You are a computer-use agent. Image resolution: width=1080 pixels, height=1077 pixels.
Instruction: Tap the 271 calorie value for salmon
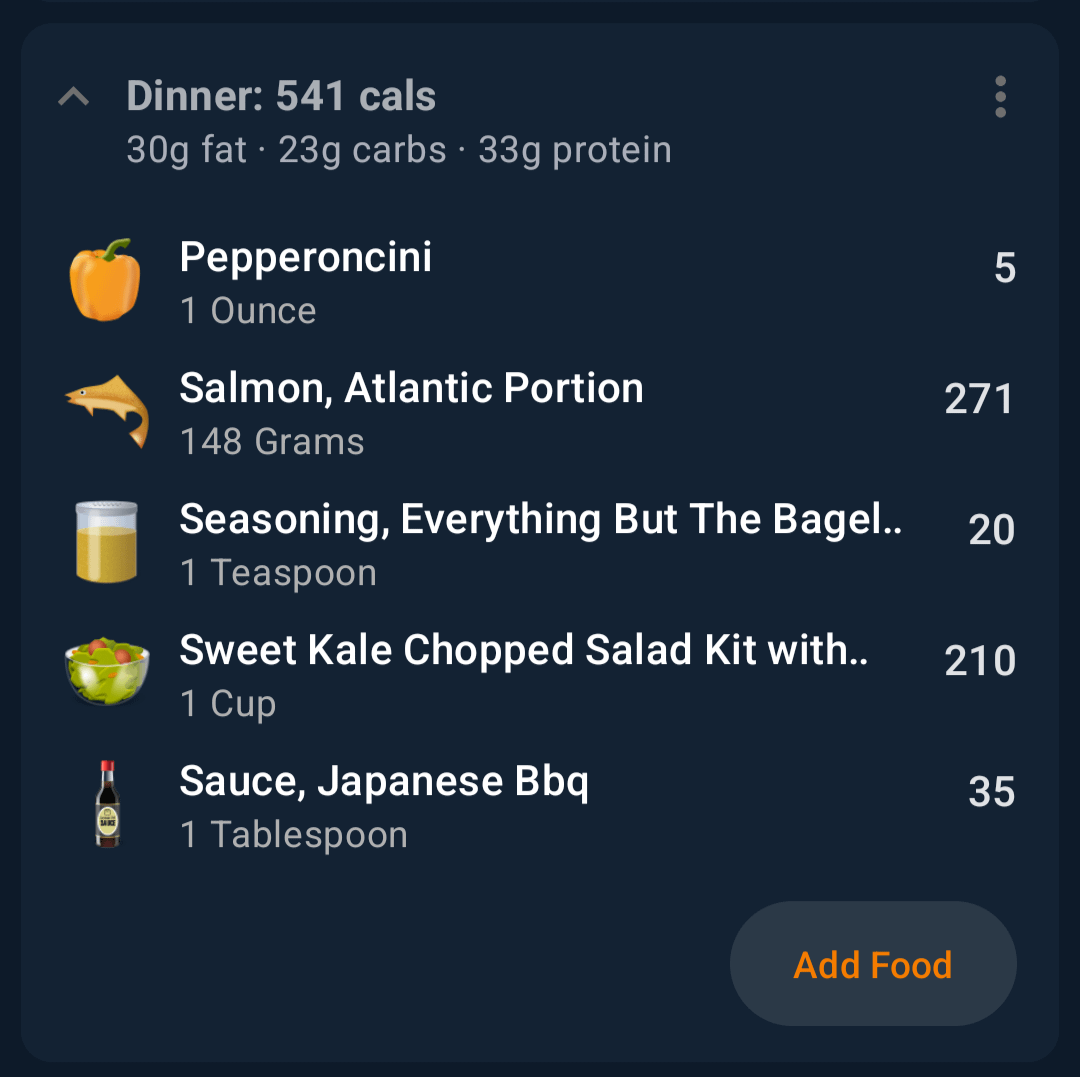979,400
